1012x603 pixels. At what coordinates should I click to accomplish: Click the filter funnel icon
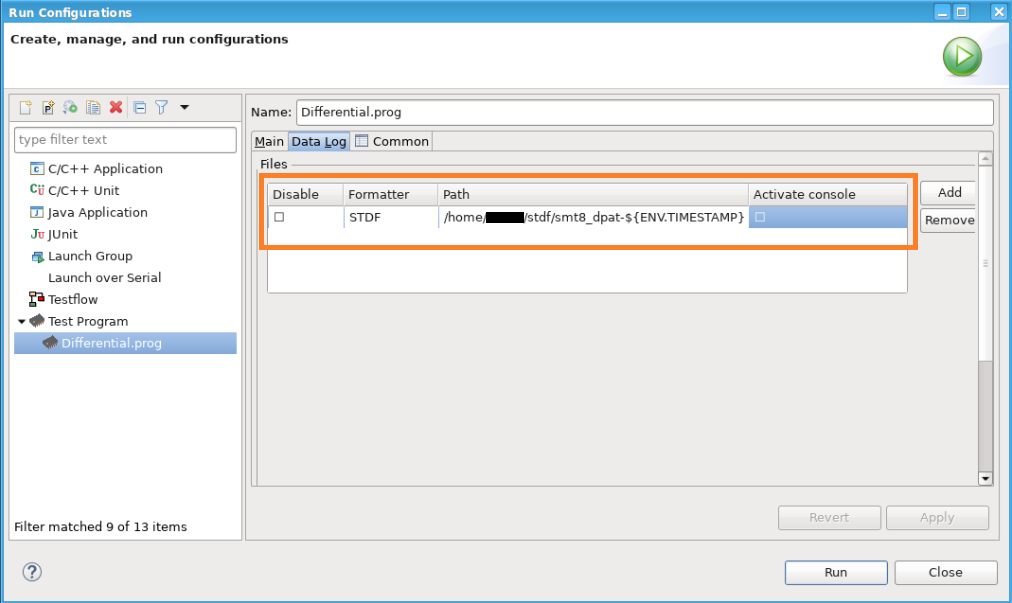tap(161, 107)
